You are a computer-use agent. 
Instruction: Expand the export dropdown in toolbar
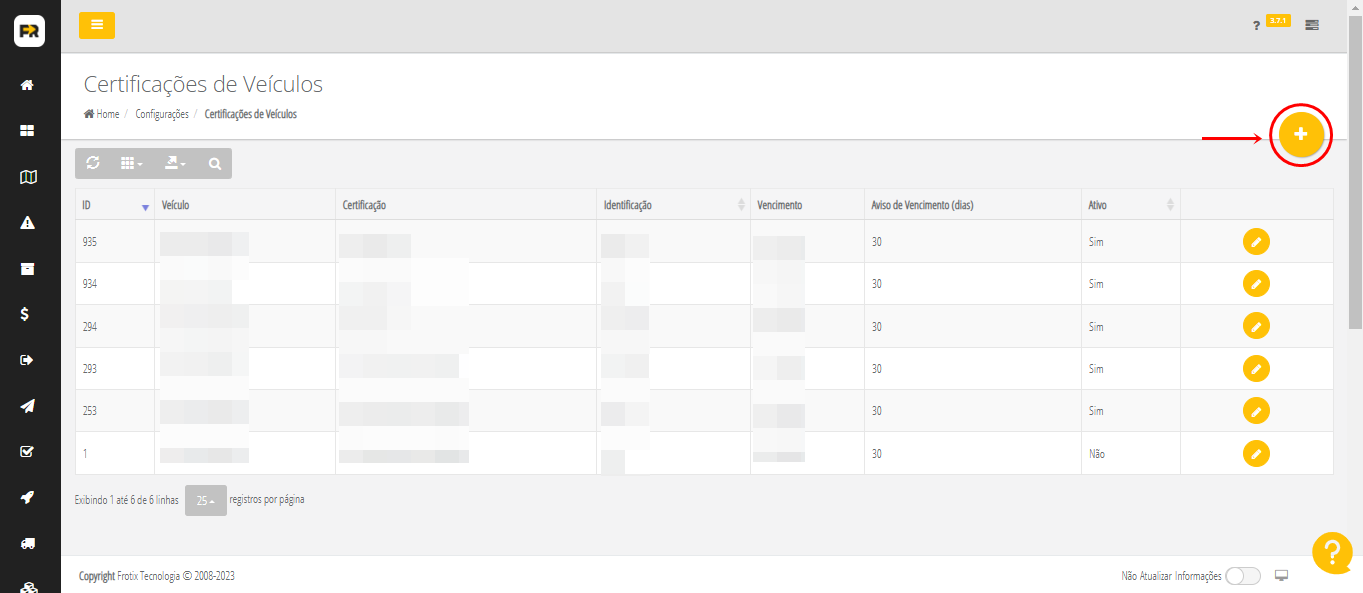click(175, 163)
